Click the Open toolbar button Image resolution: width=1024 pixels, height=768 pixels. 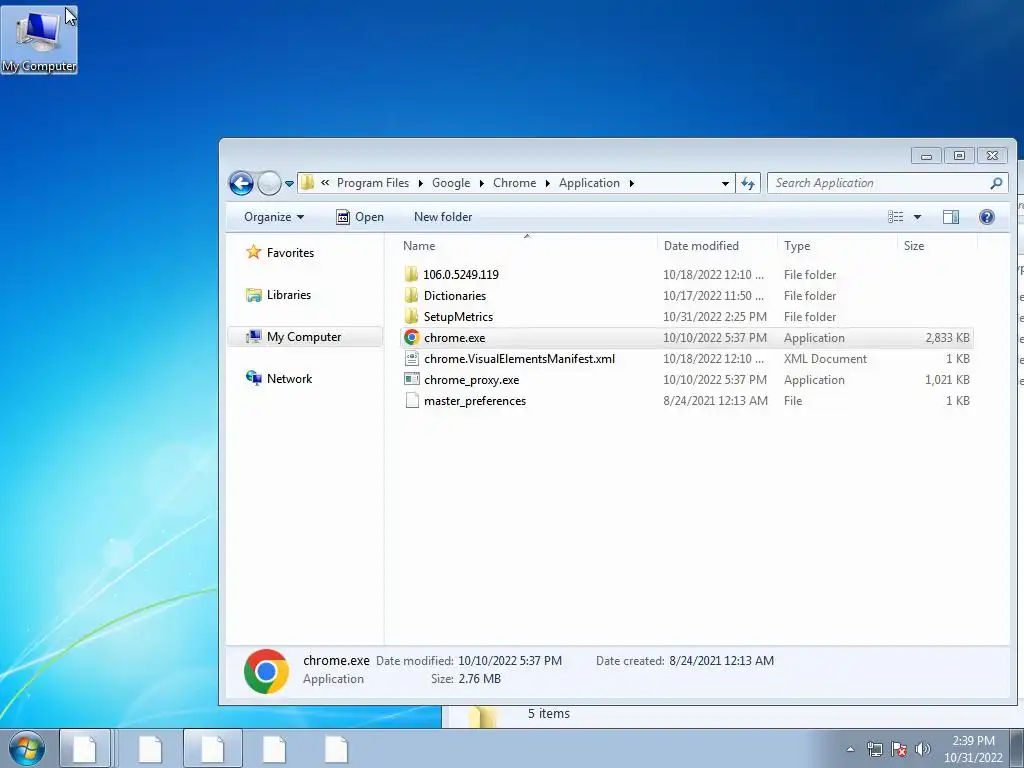pos(360,217)
